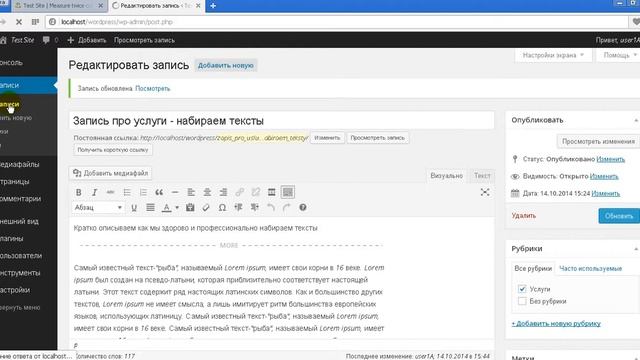The height and width of the screenshot is (360, 640).
Task: Insert or edit a link
Action: point(240,192)
